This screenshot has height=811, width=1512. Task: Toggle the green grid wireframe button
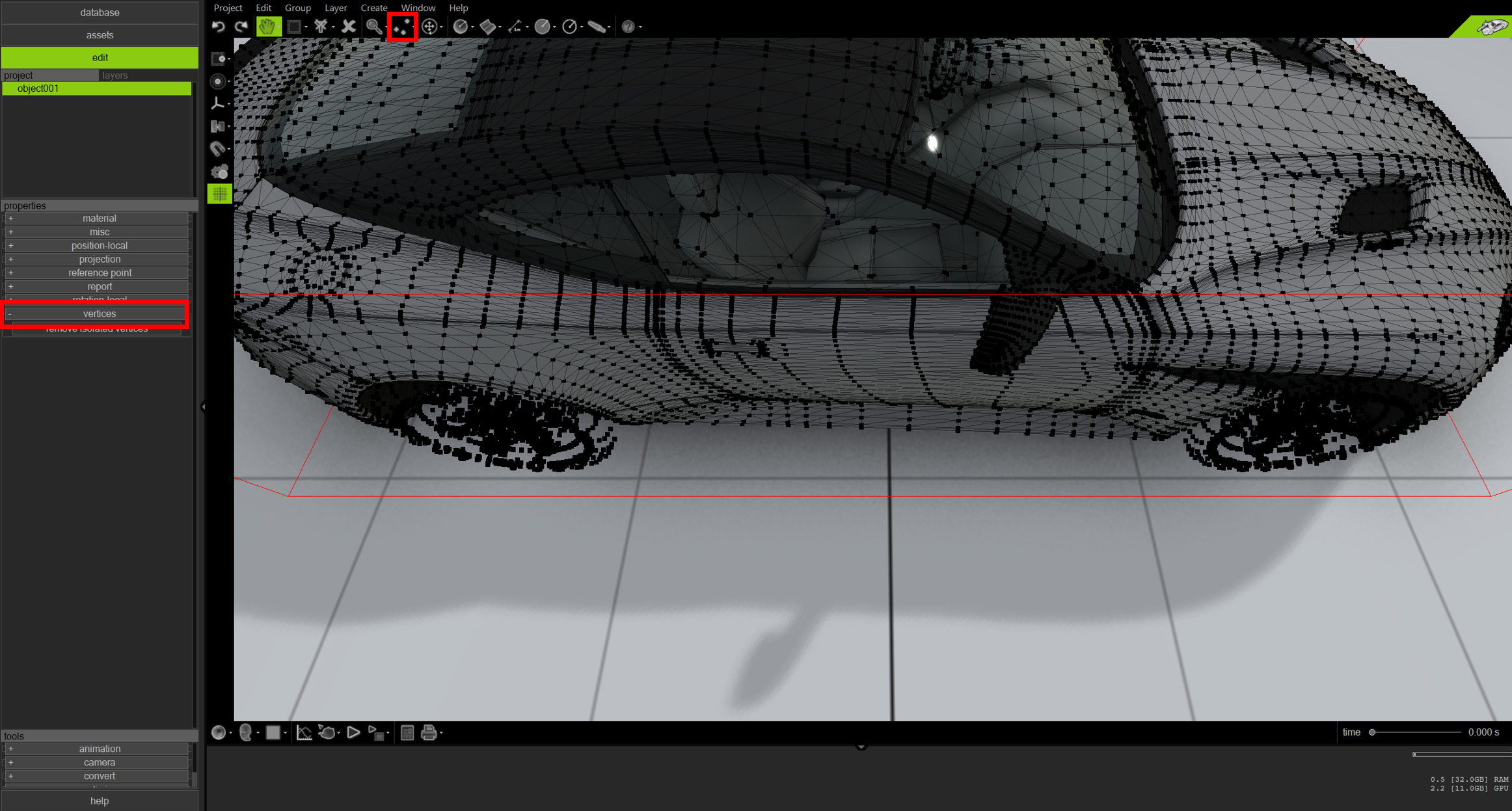[219, 194]
